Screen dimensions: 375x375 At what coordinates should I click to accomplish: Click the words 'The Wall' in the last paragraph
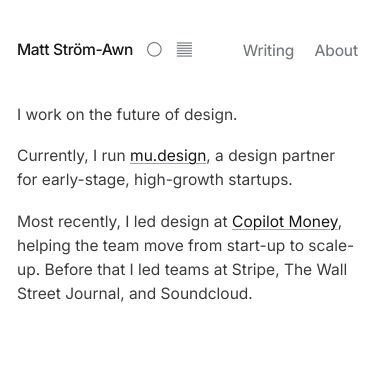click(x=316, y=270)
